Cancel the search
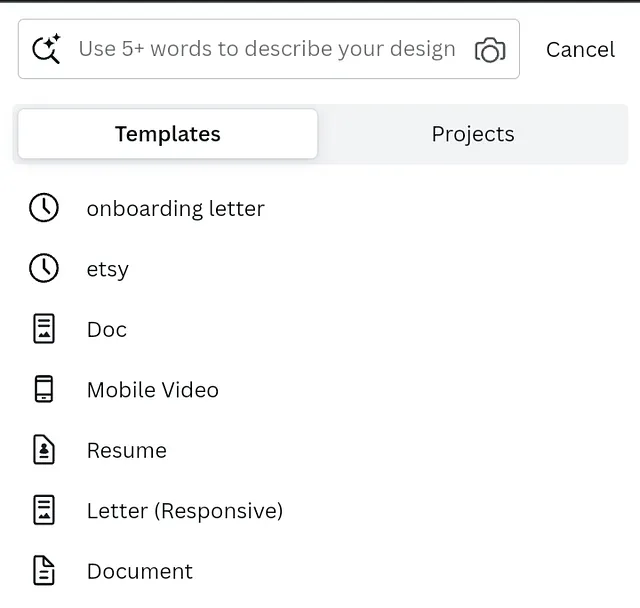 click(580, 50)
